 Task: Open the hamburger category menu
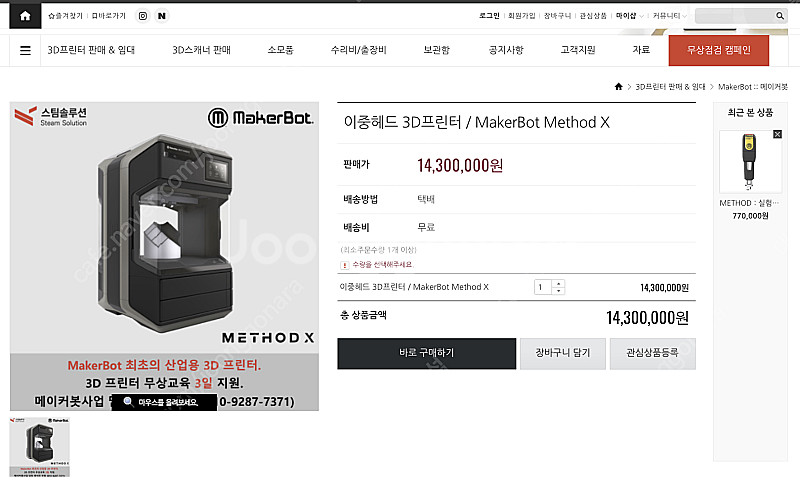(x=25, y=51)
